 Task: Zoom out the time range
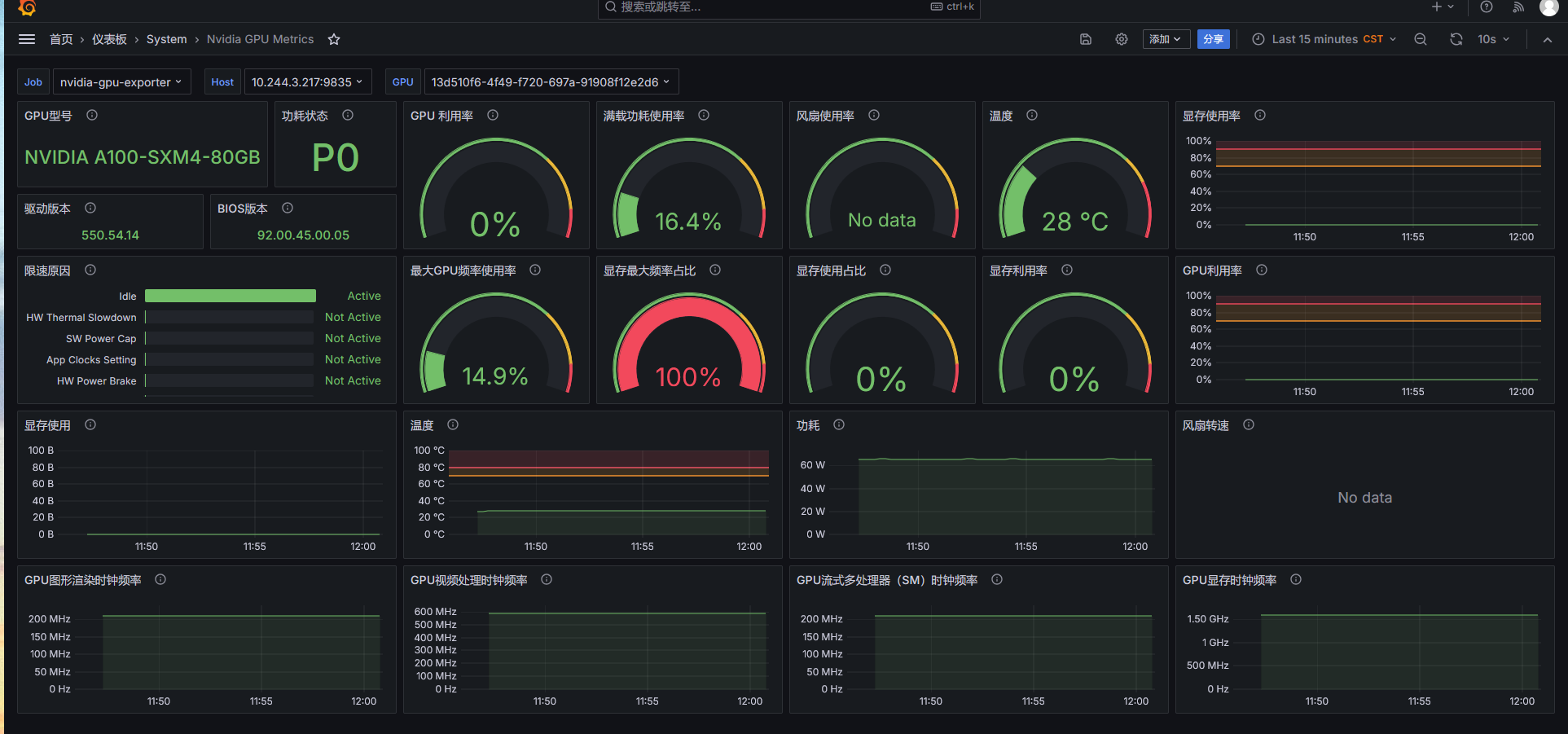(1421, 39)
